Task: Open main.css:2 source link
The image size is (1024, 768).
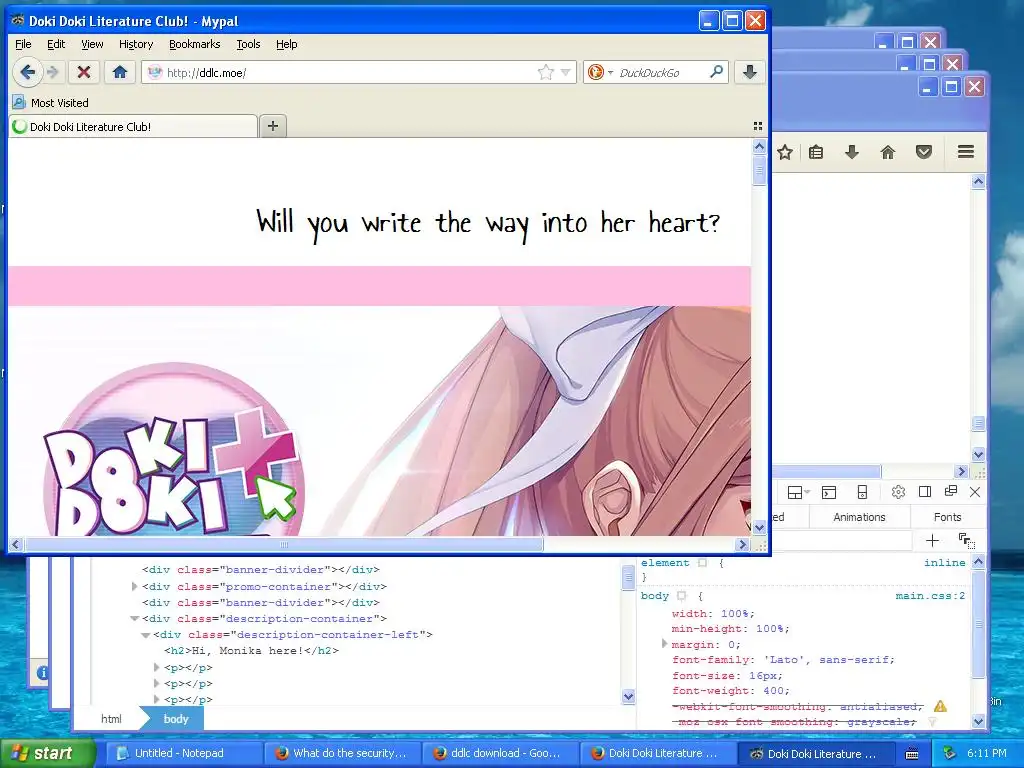Action: point(930,596)
